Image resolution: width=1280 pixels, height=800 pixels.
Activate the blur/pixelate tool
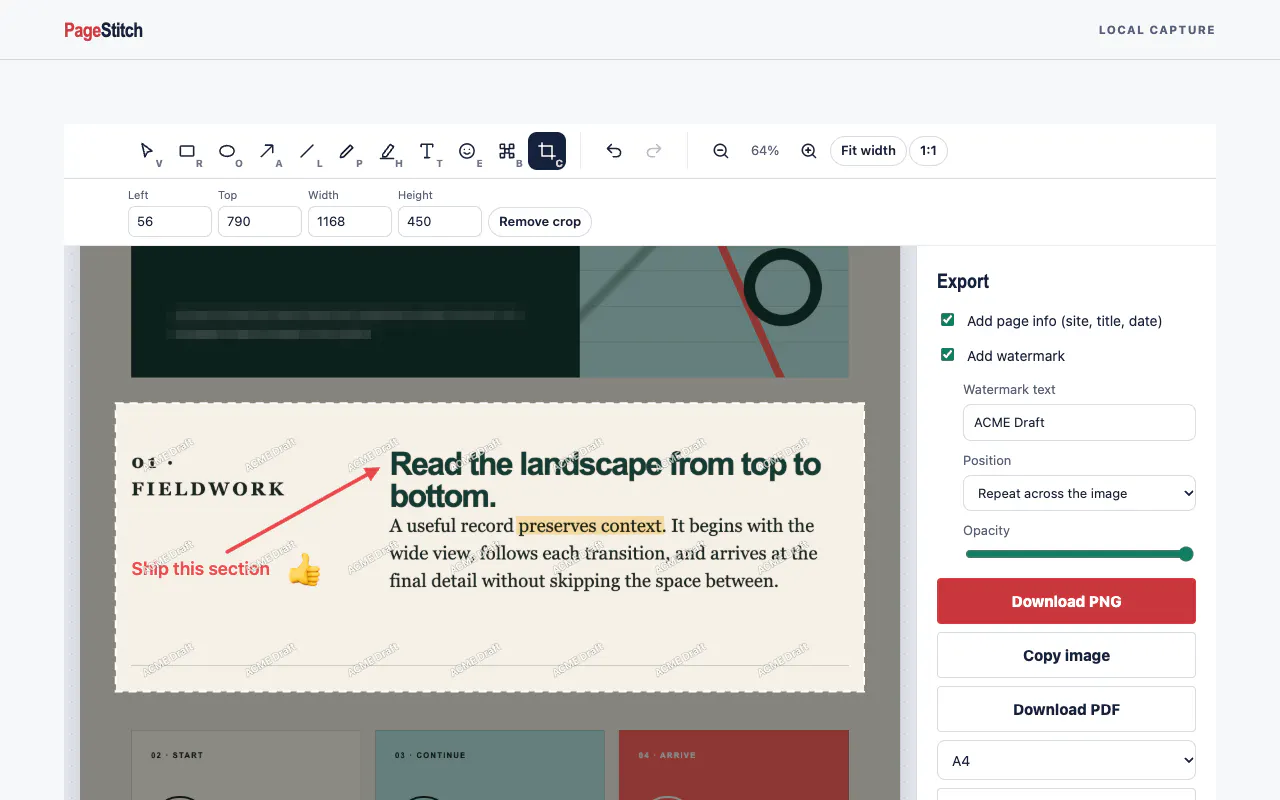[x=507, y=151]
